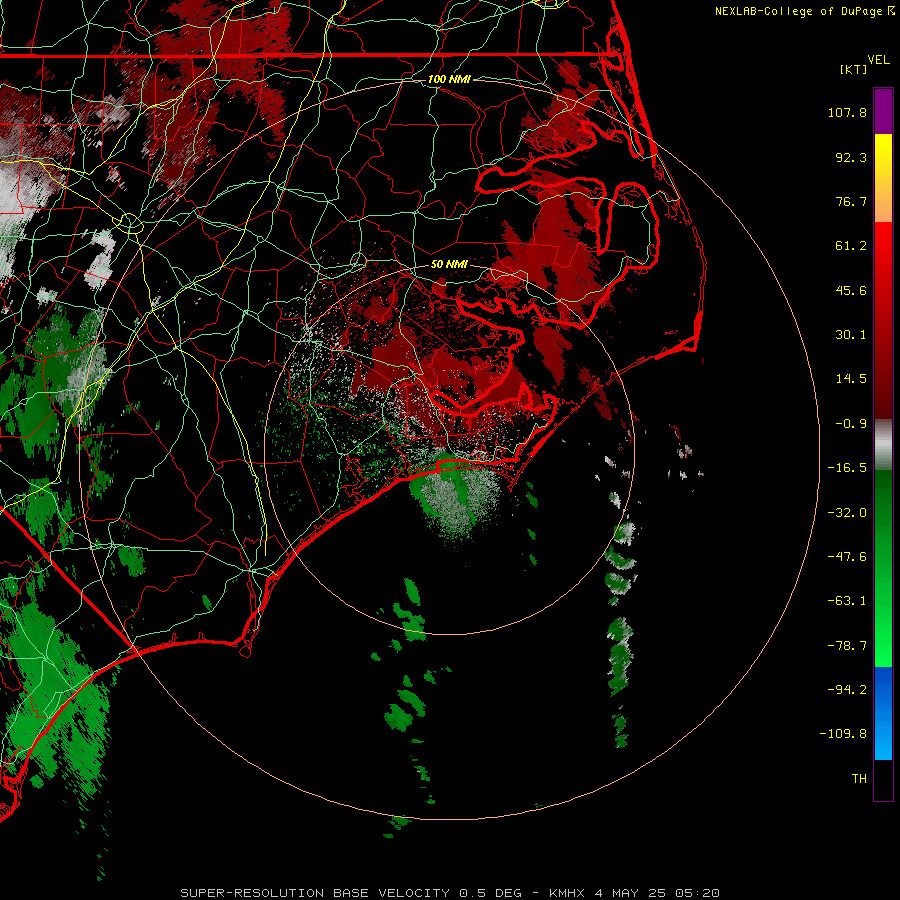Click the 14.5 velocity scale value
This screenshot has width=900, height=900.
coord(851,379)
